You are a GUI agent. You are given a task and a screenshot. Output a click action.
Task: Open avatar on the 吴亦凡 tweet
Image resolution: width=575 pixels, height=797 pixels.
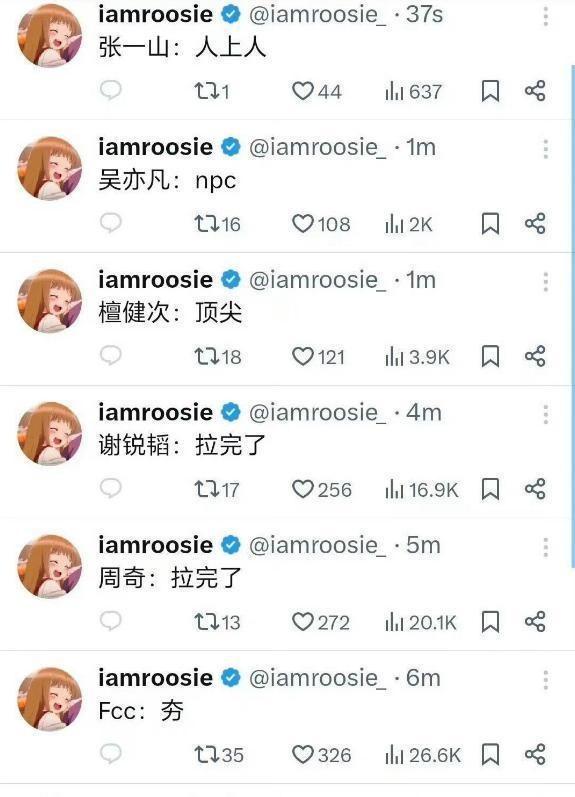49,168
